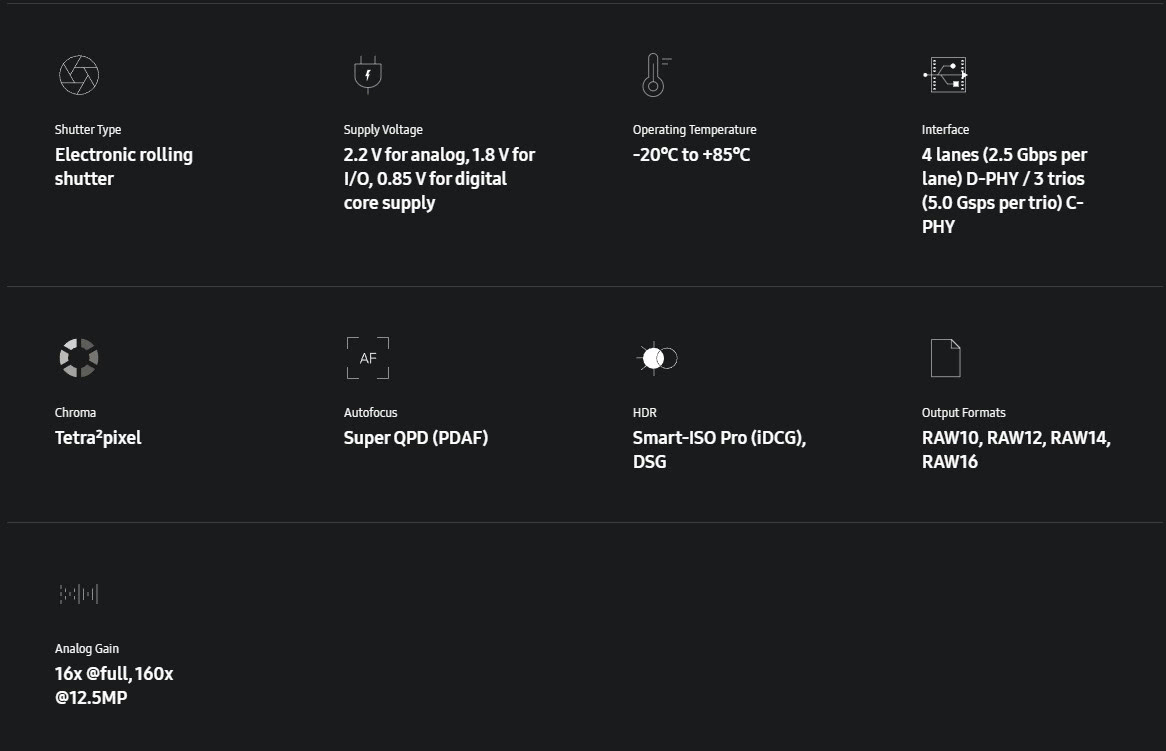This screenshot has width=1166, height=751.
Task: Click the camera shutter aperture icon
Action: click(x=79, y=75)
